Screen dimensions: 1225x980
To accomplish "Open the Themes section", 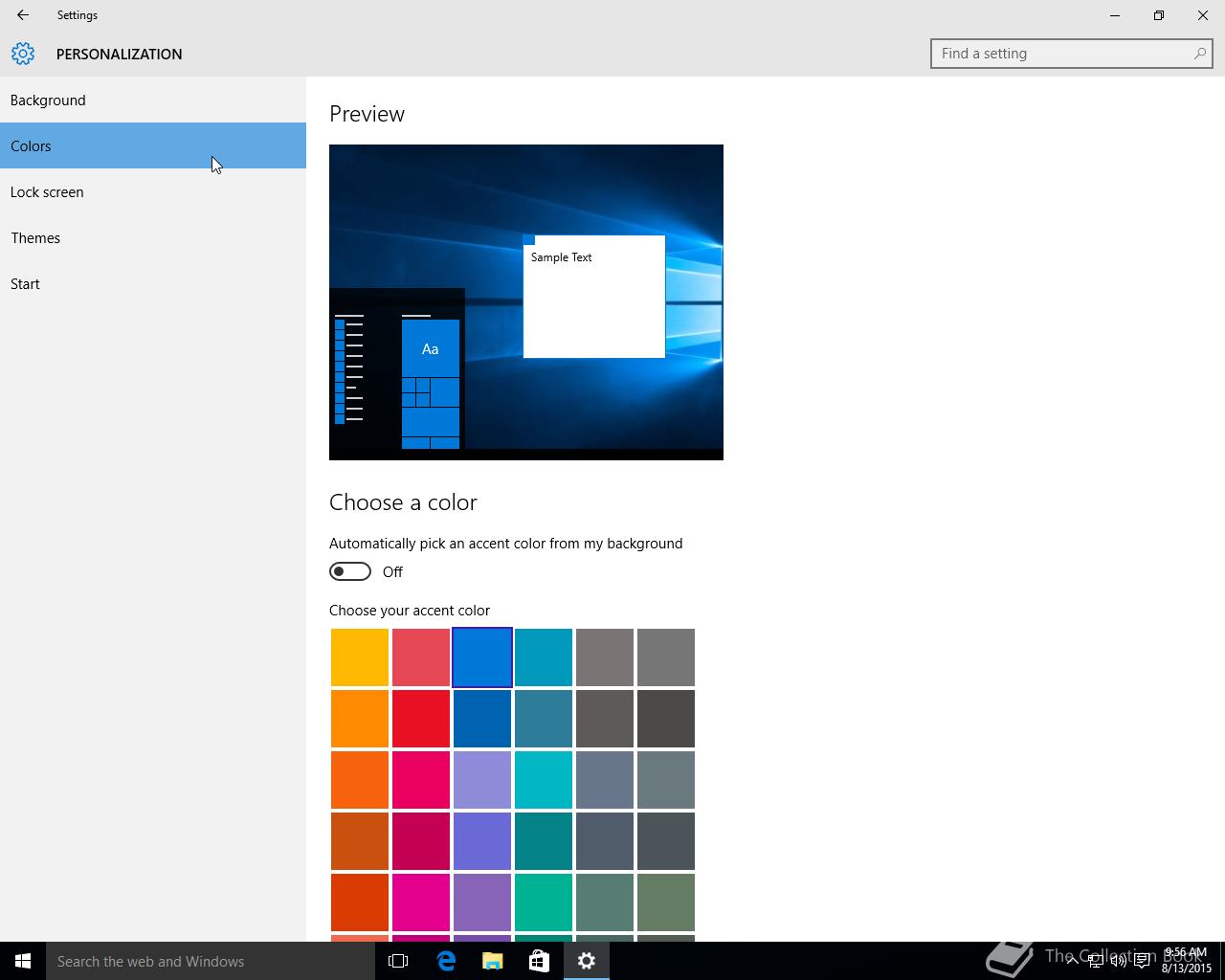I will click(x=153, y=237).
